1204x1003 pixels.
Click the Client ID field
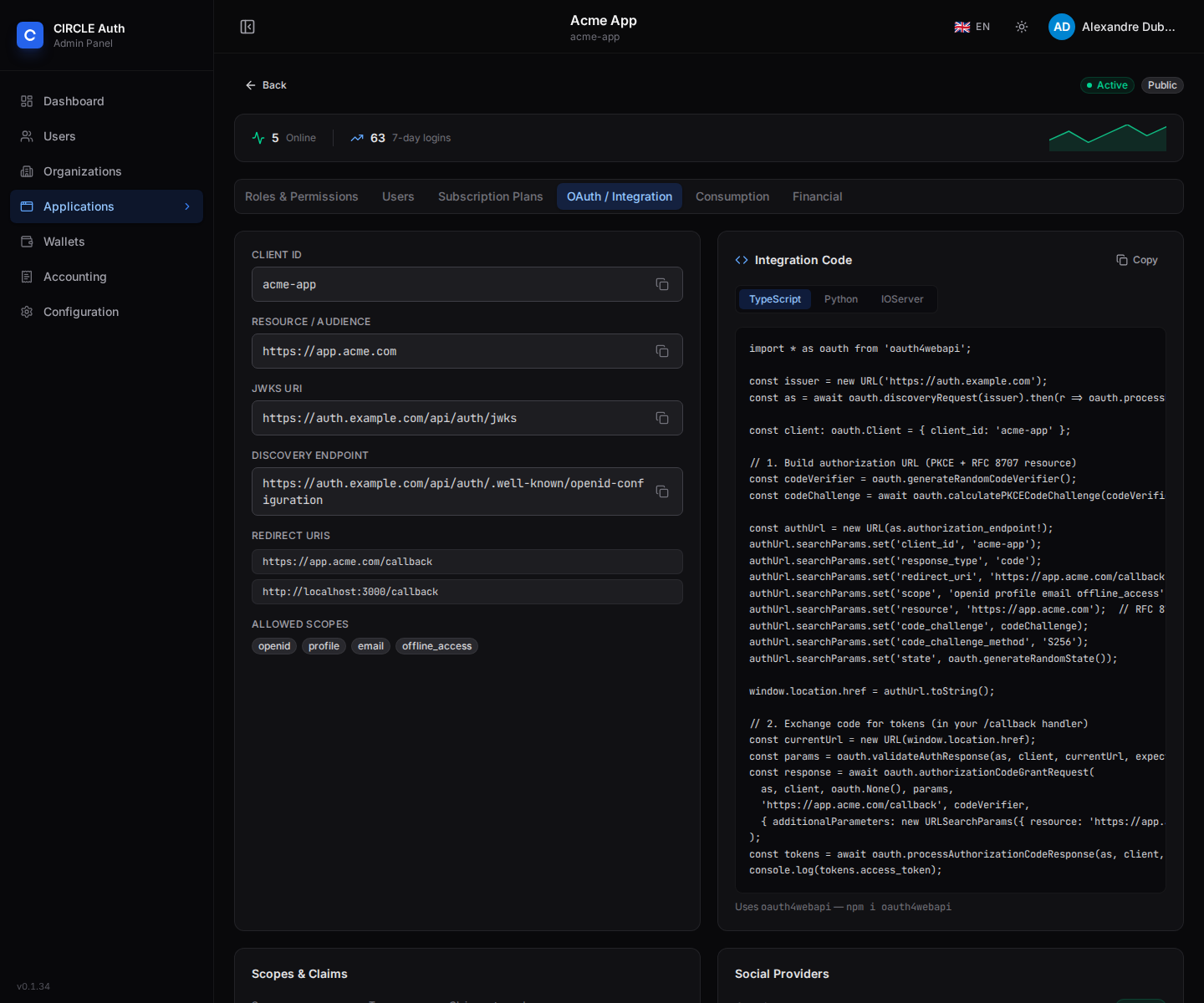467,284
